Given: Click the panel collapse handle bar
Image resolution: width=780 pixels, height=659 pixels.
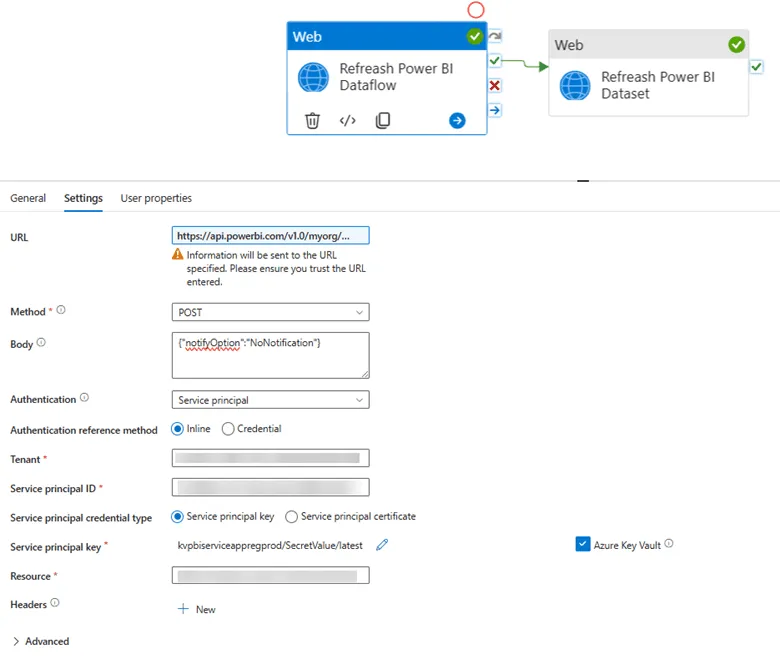Looking at the screenshot, I should click(x=583, y=181).
